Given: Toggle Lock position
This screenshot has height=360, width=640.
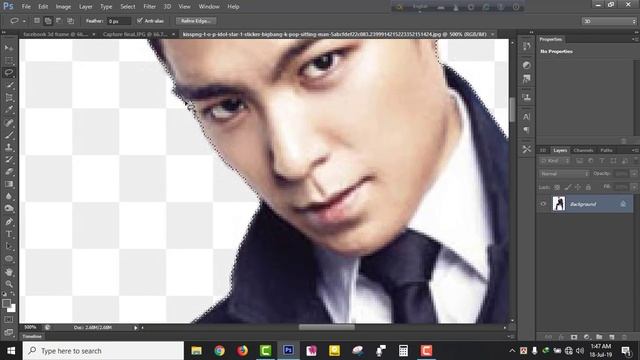Looking at the screenshot, I should [x=578, y=187].
